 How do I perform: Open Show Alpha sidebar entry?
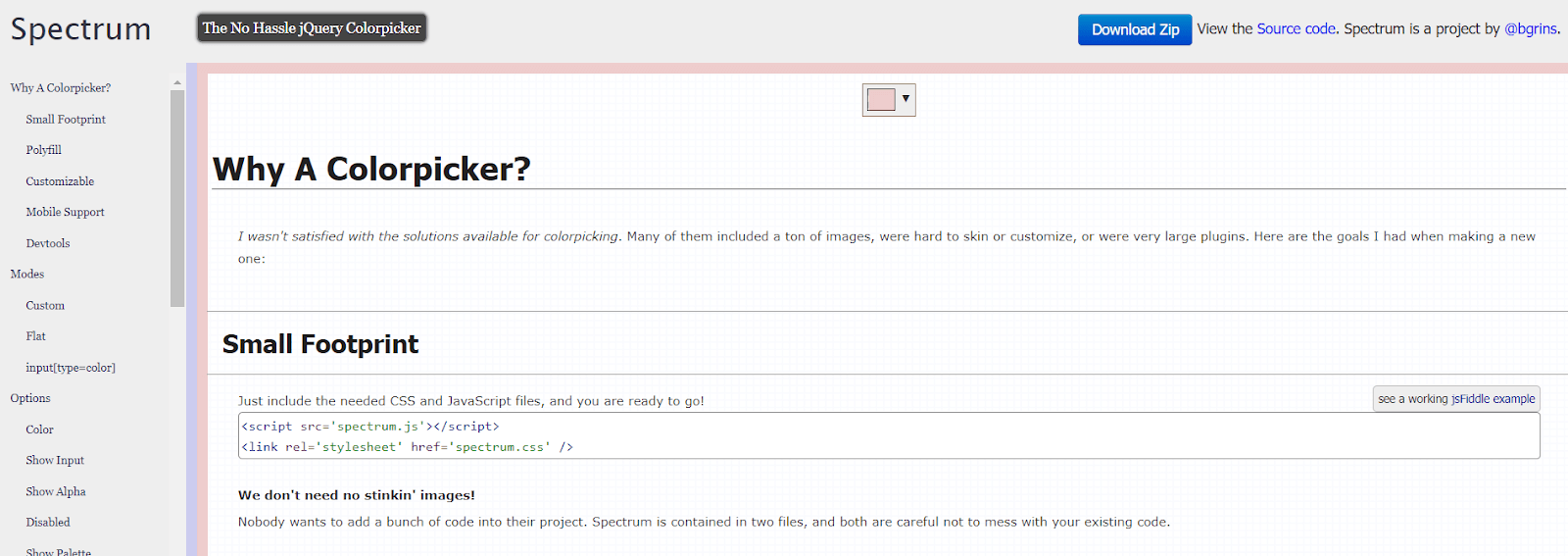coord(56,491)
